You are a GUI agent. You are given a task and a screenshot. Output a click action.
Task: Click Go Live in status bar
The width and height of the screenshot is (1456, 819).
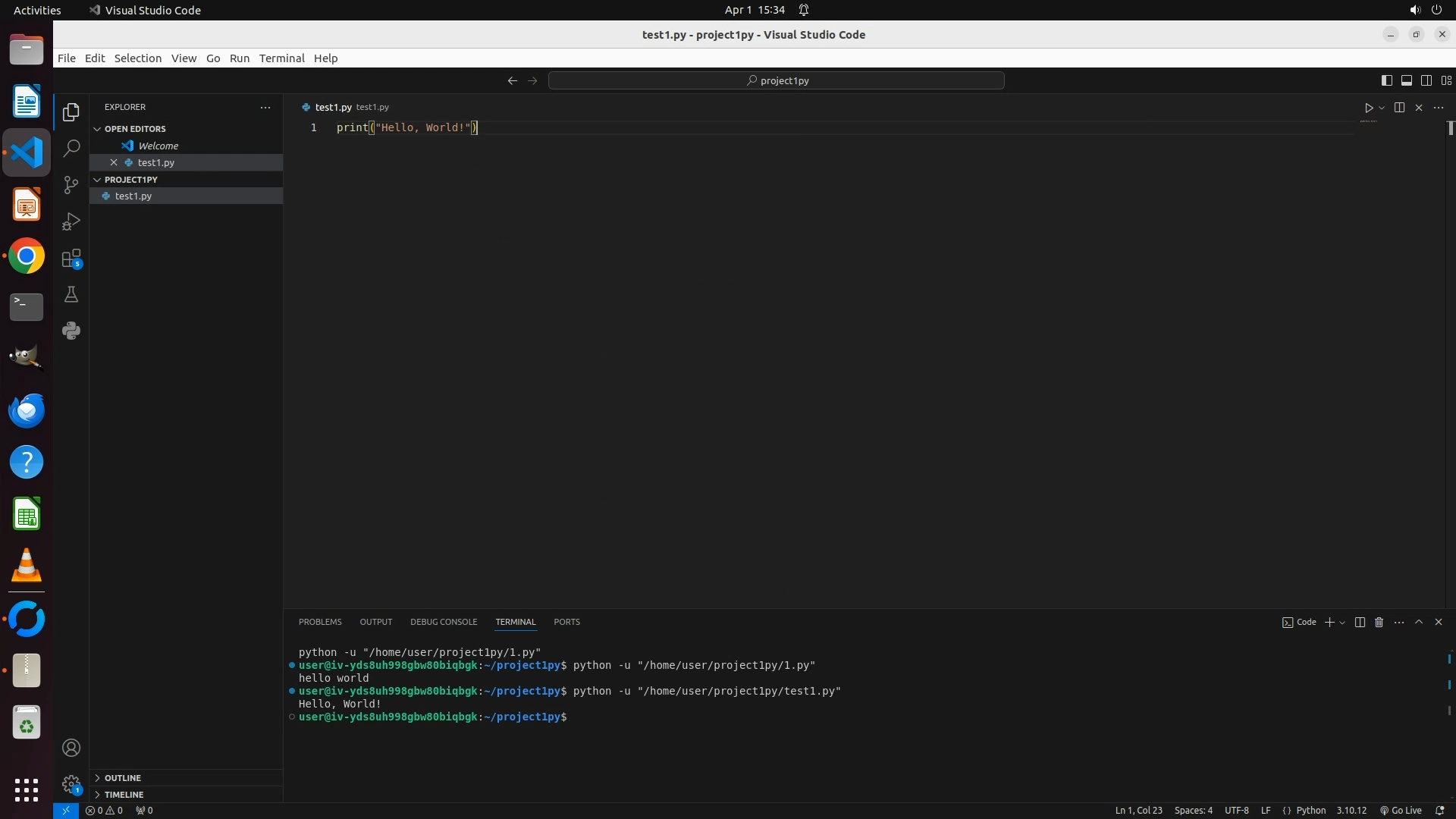point(1401,811)
